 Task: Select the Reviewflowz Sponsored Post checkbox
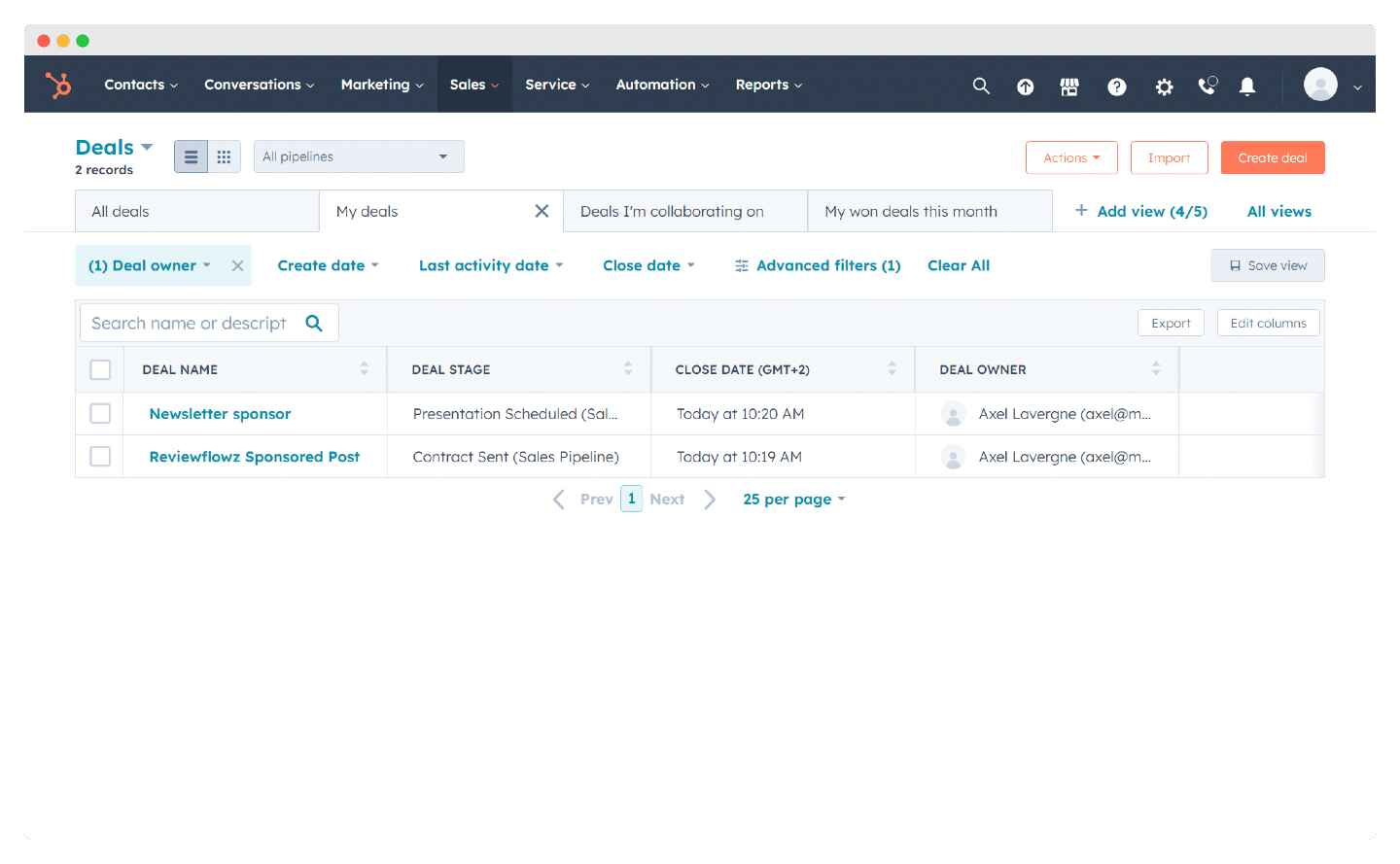point(100,457)
